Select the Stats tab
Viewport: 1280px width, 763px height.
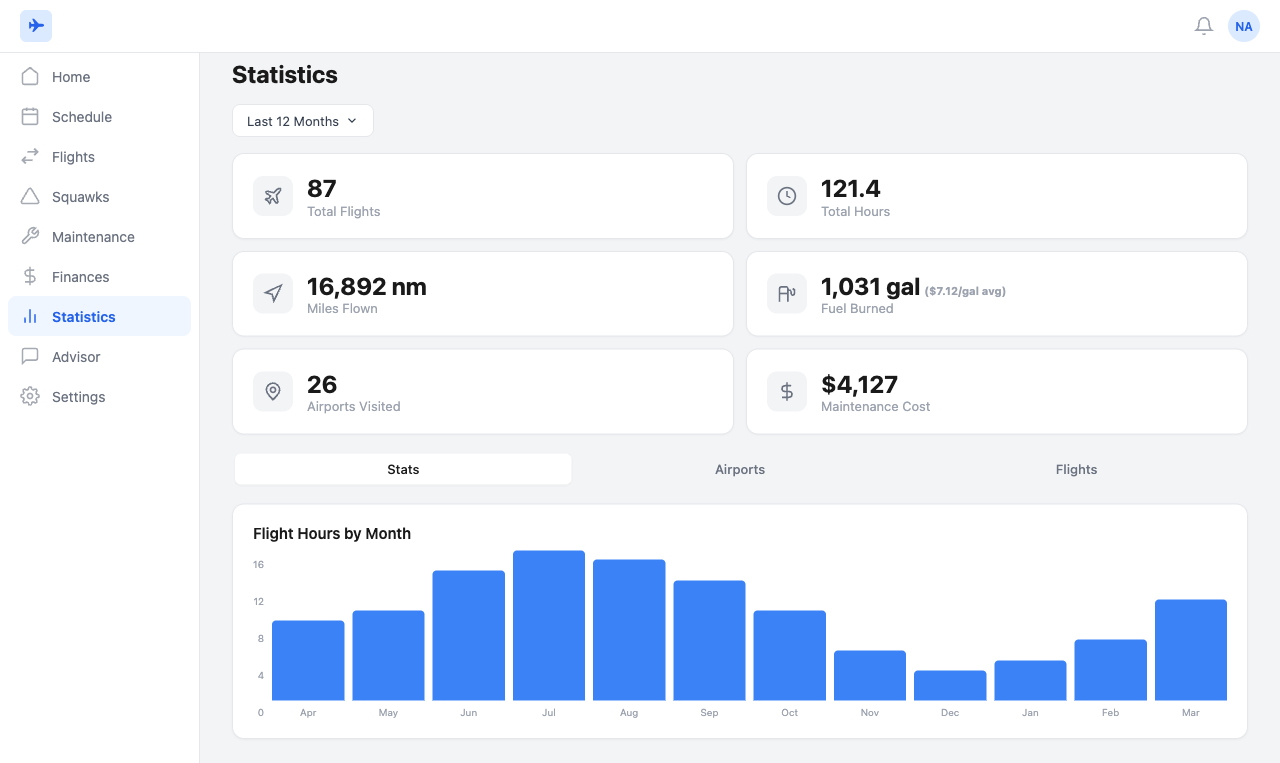pyautogui.click(x=403, y=468)
